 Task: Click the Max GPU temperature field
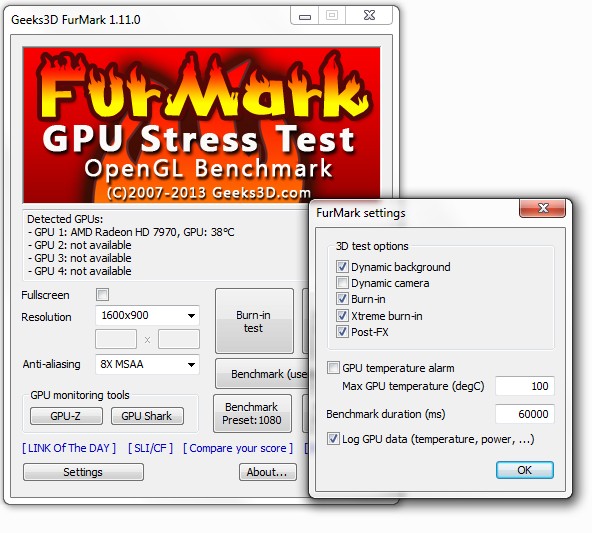(x=524, y=386)
